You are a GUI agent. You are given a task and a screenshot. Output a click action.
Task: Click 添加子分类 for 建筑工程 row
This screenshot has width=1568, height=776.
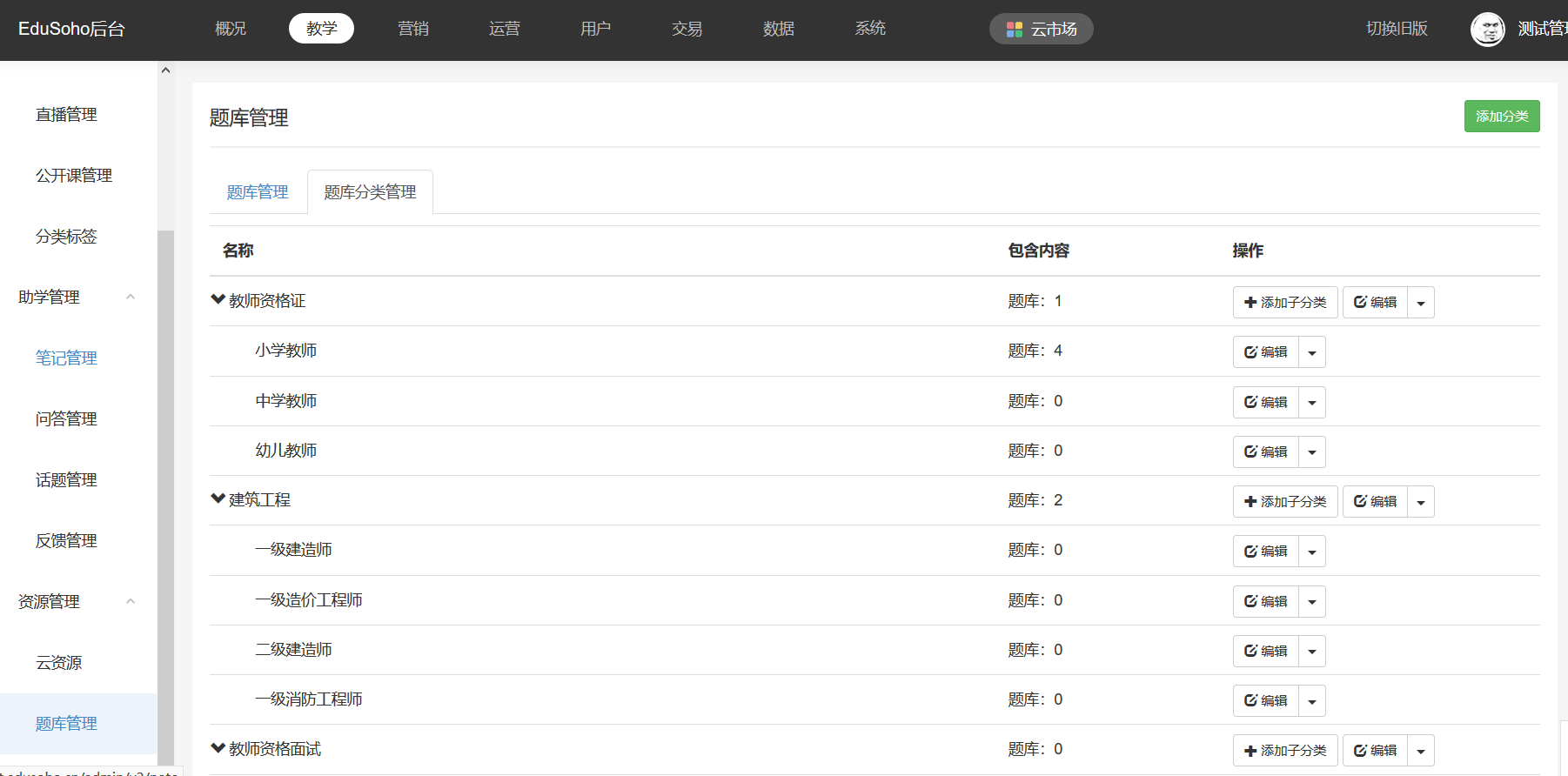click(1284, 502)
